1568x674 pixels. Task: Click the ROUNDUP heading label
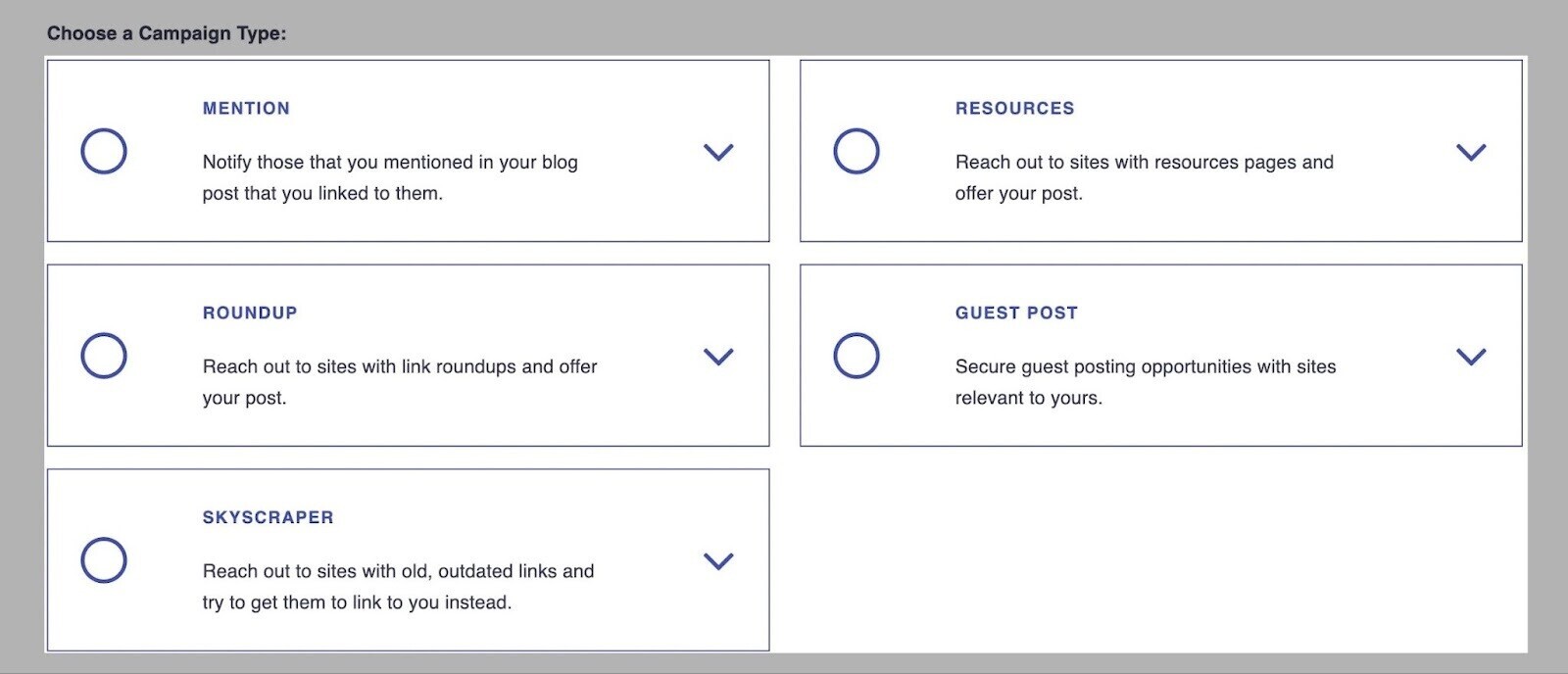pos(250,313)
